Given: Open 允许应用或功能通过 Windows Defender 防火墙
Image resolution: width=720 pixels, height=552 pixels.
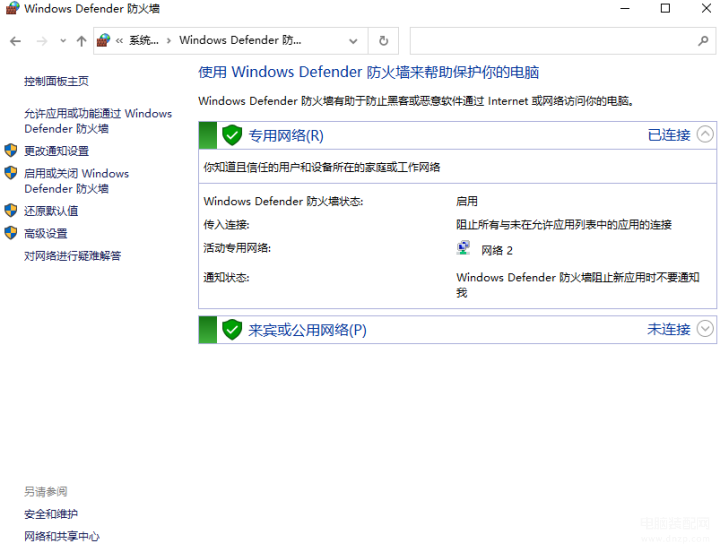Looking at the screenshot, I should (x=98, y=121).
